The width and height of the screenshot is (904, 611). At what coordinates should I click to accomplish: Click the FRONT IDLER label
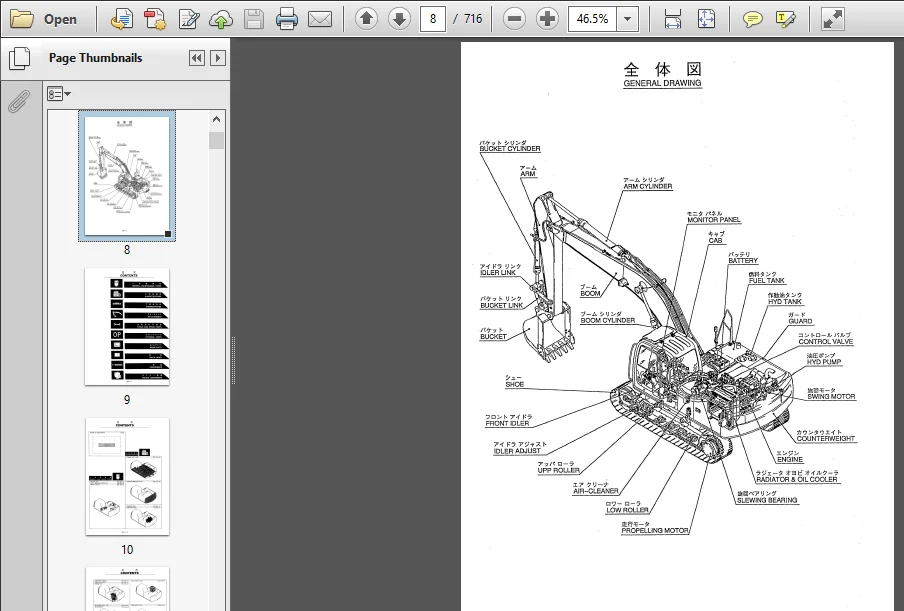pyautogui.click(x=507, y=424)
